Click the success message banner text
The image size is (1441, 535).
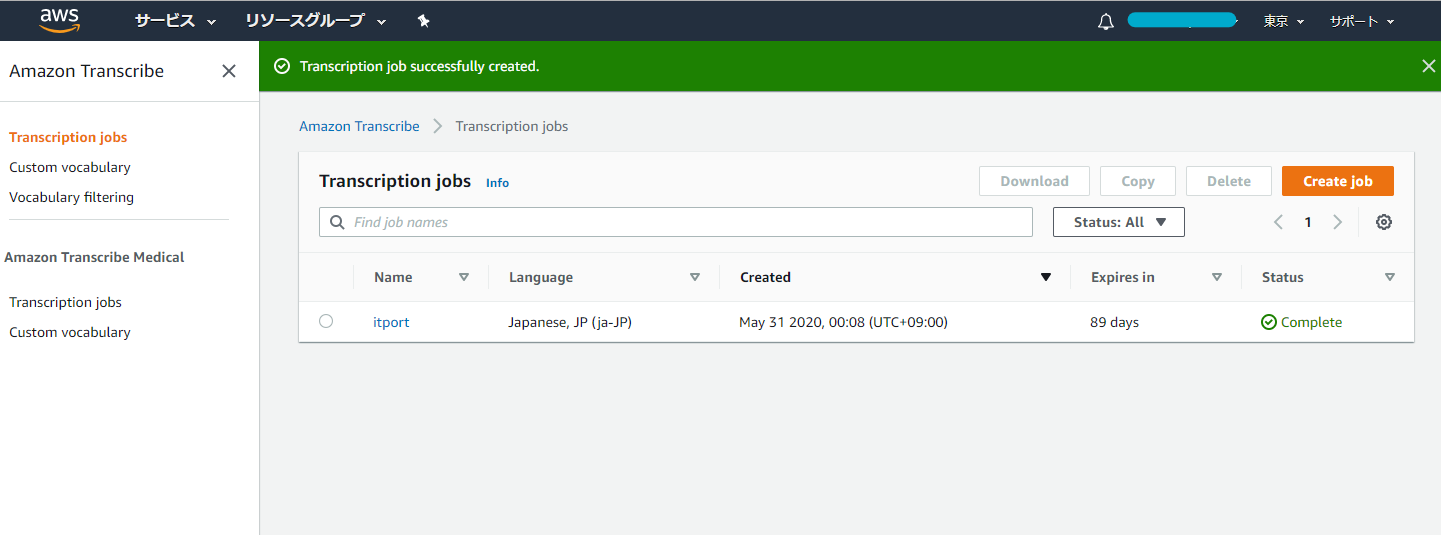pyautogui.click(x=419, y=66)
